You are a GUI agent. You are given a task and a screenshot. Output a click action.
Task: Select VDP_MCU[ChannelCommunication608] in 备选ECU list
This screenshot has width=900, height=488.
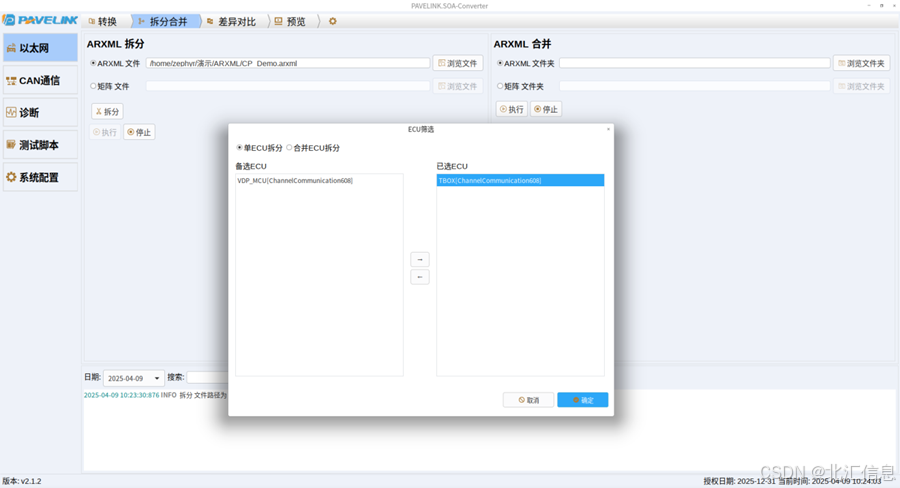319,180
